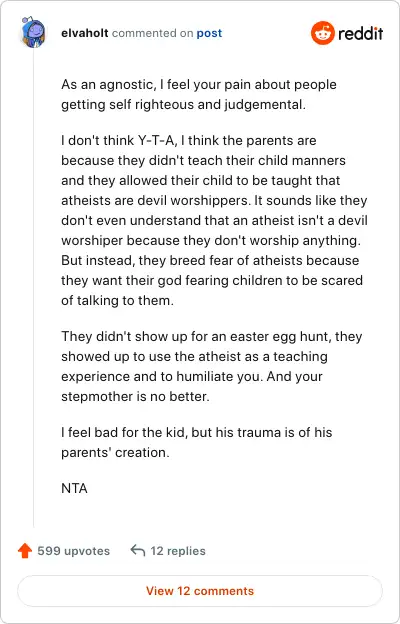
Task: Click the "599 upvotes" count
Action: [74, 551]
